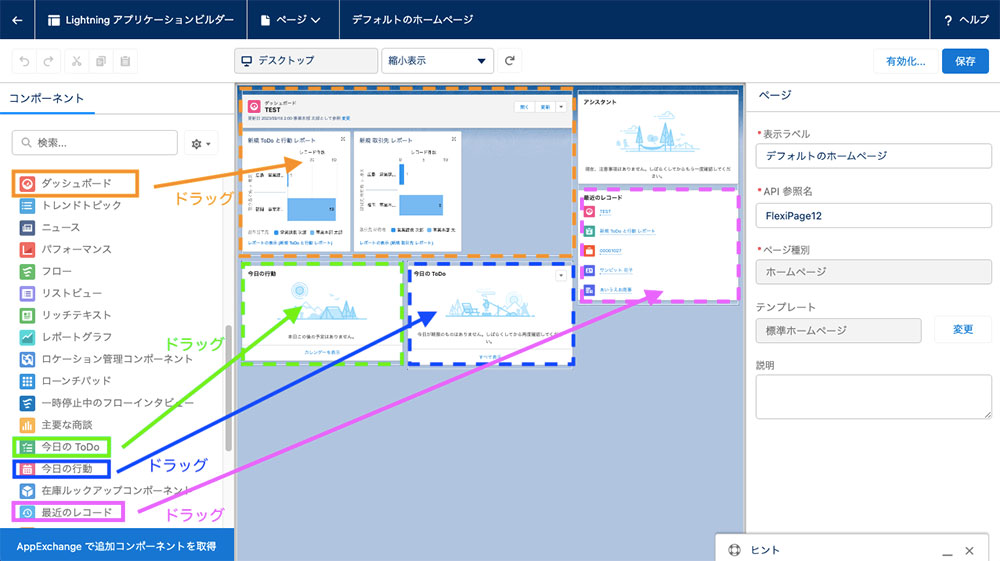The height and width of the screenshot is (561, 1000).
Task: Select the ローンチパッド component icon
Action: pyautogui.click(x=27, y=381)
